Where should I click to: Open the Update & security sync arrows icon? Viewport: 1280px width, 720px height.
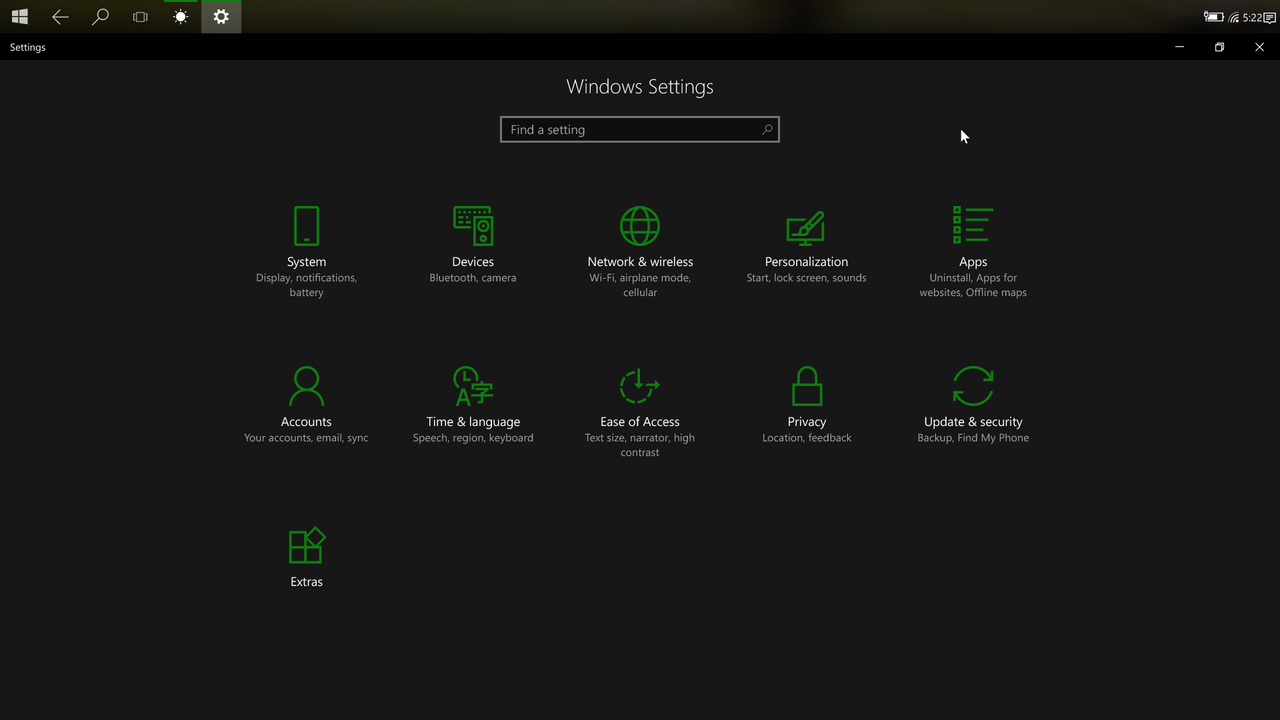point(973,386)
